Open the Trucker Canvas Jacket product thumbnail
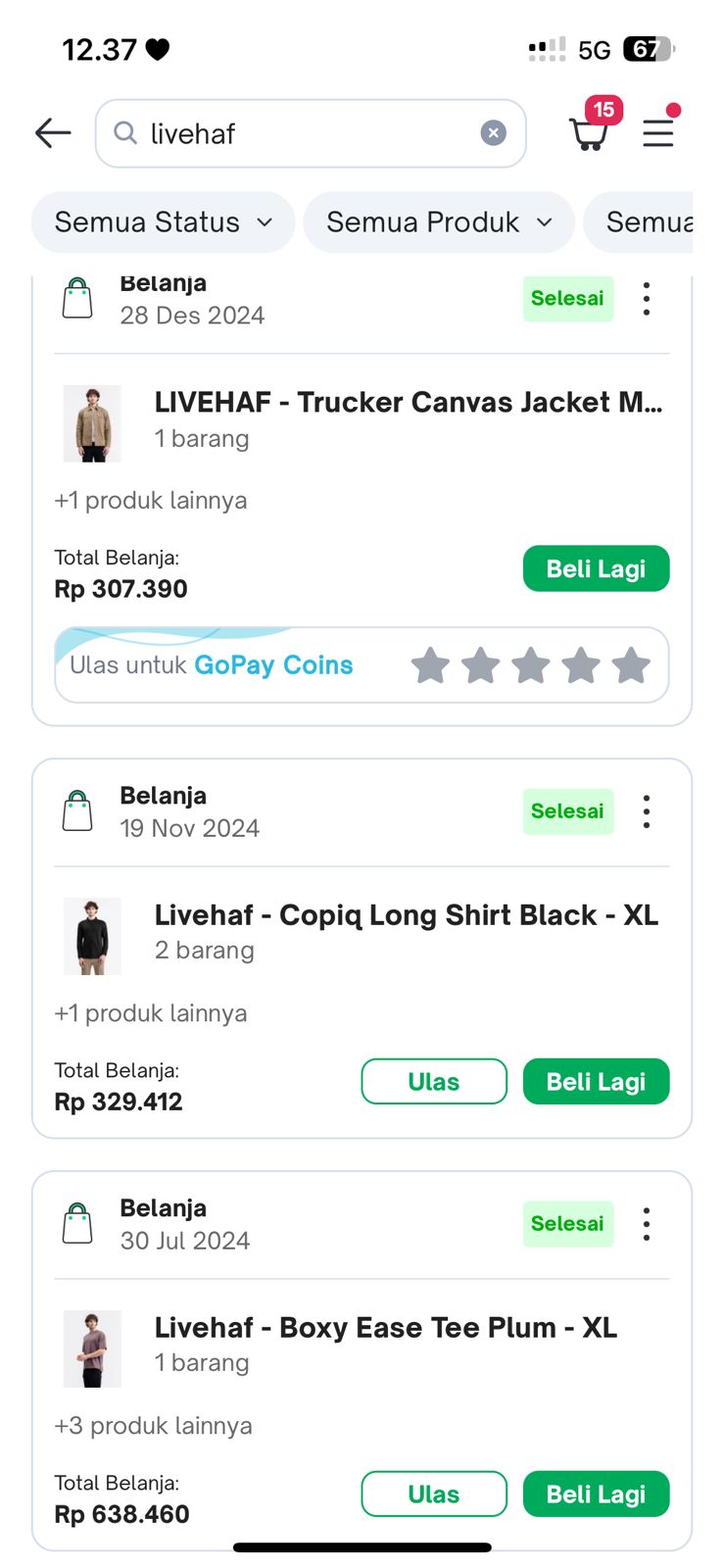 click(x=92, y=423)
